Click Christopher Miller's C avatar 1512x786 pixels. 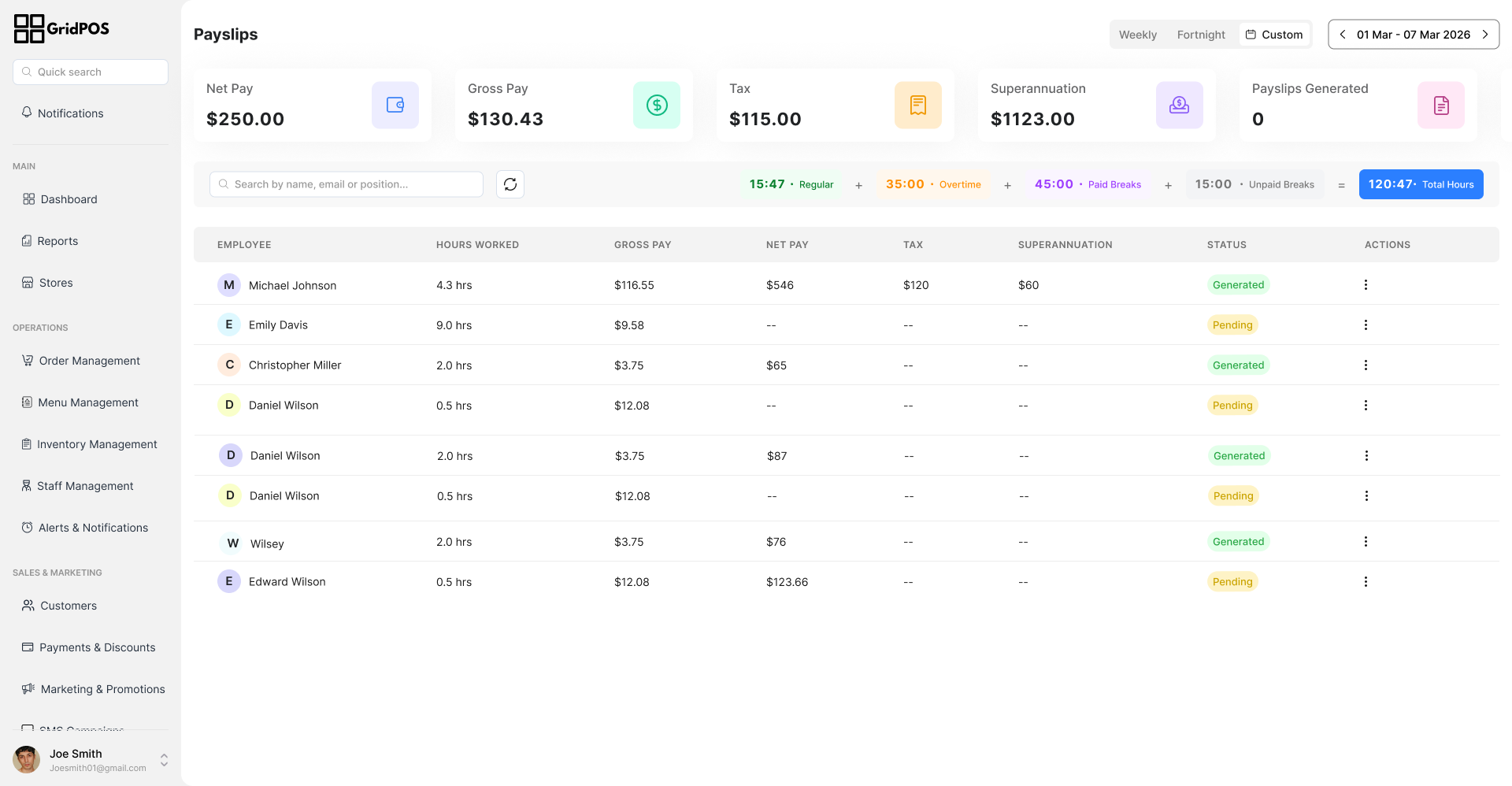click(229, 365)
